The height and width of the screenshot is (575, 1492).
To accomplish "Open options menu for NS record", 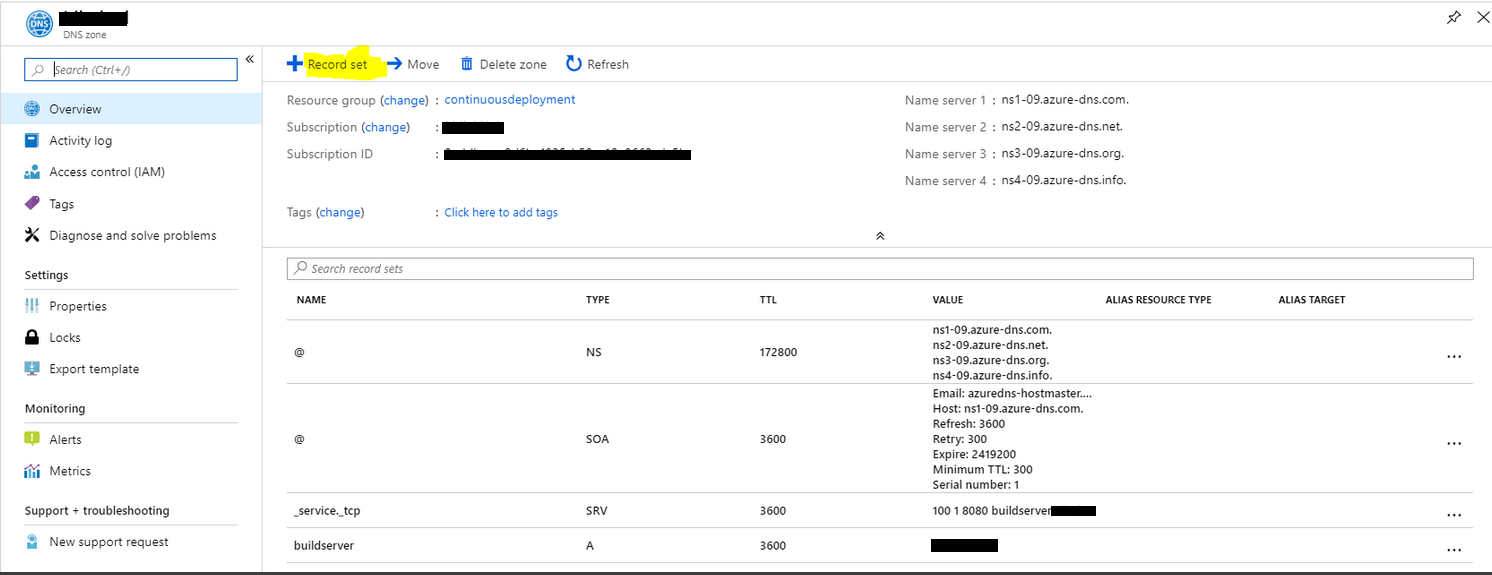I will coord(1454,357).
